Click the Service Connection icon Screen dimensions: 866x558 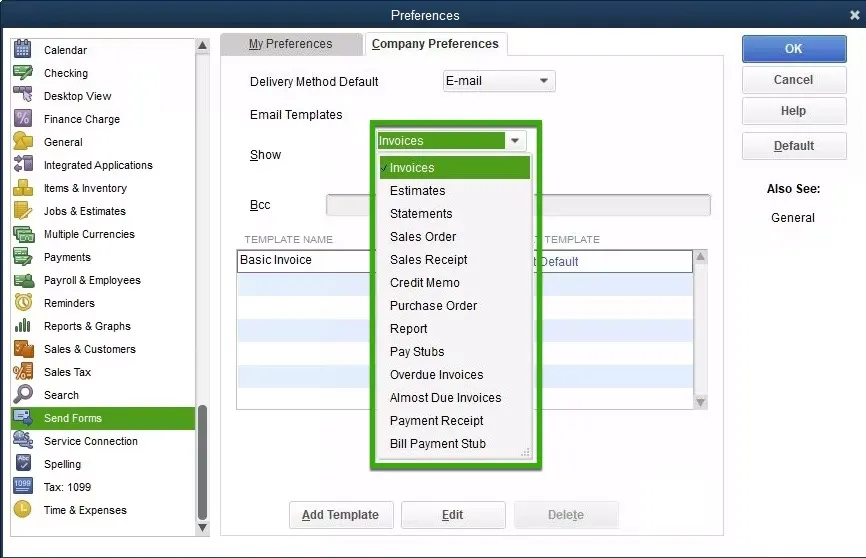pos(23,440)
